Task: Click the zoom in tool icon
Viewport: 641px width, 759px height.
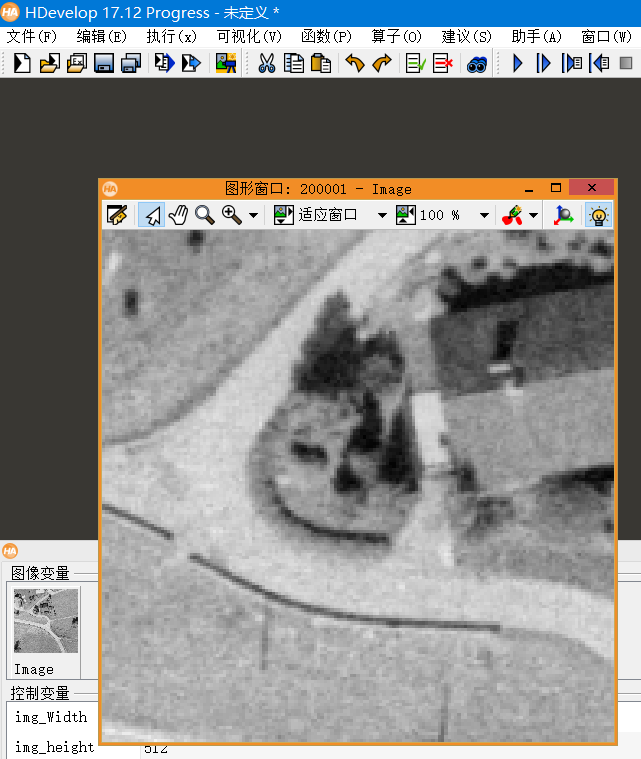Action: click(232, 215)
